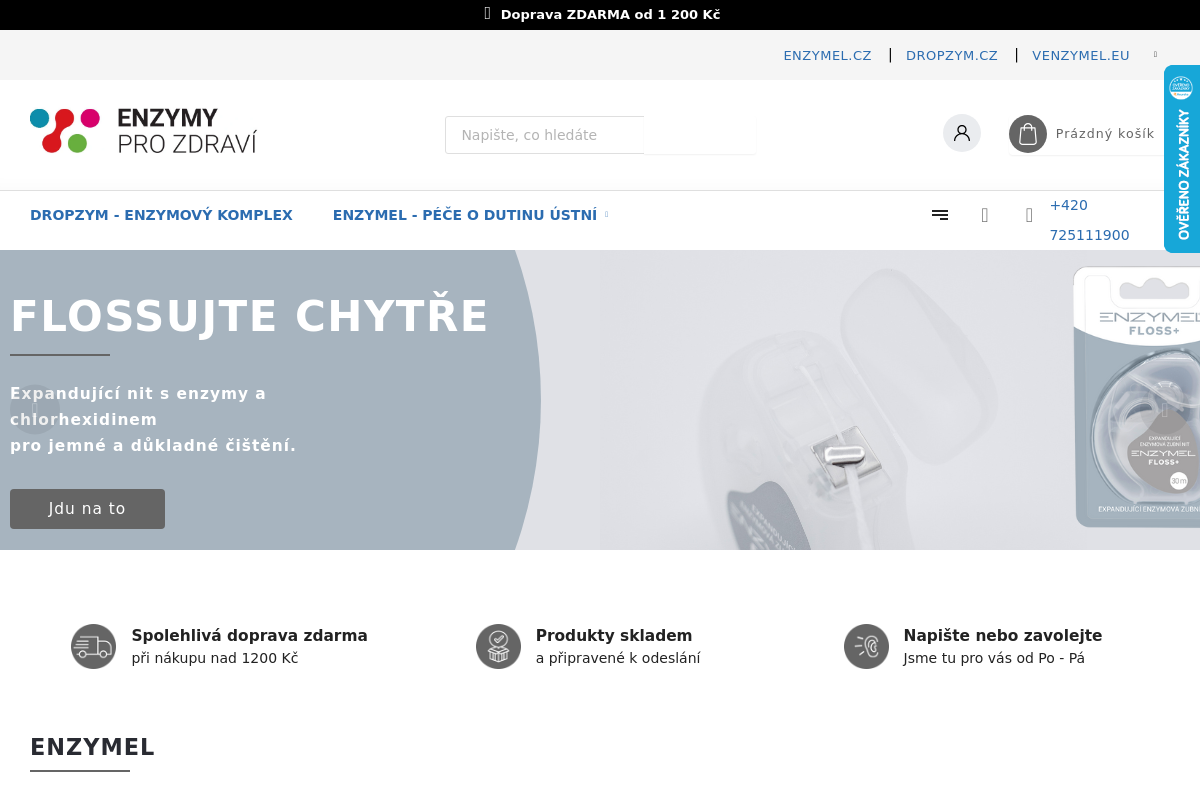Click the phone icon beside +420 number

(1029, 215)
